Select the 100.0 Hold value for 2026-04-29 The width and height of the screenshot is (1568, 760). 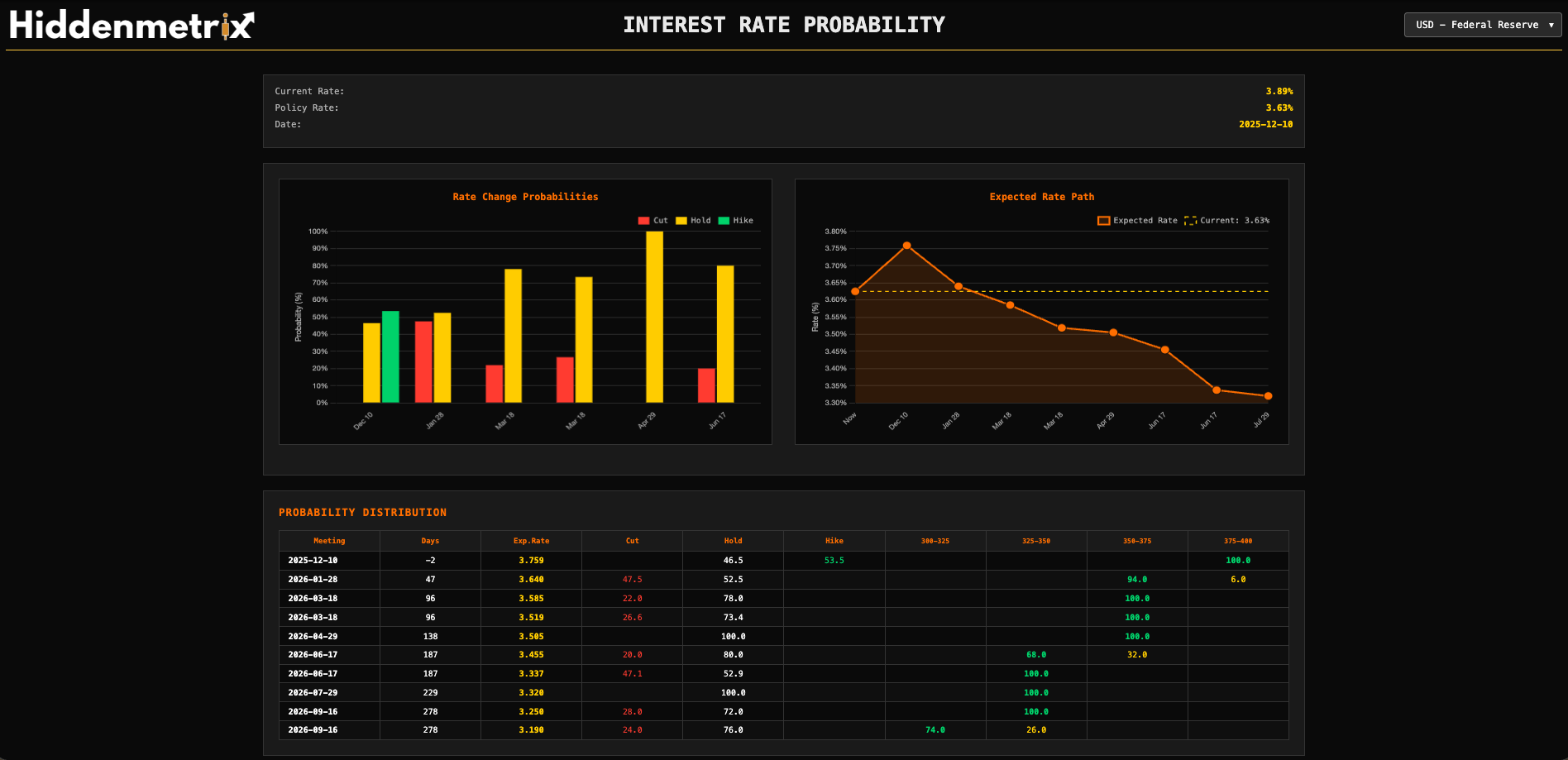tap(733, 636)
